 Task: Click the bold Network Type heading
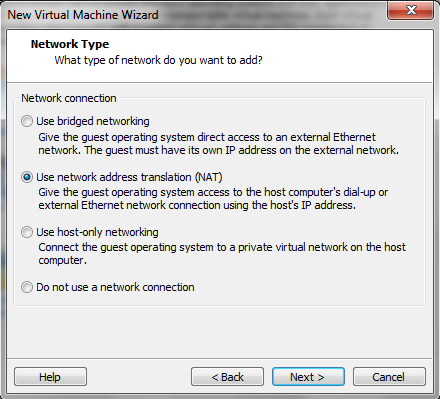click(70, 44)
